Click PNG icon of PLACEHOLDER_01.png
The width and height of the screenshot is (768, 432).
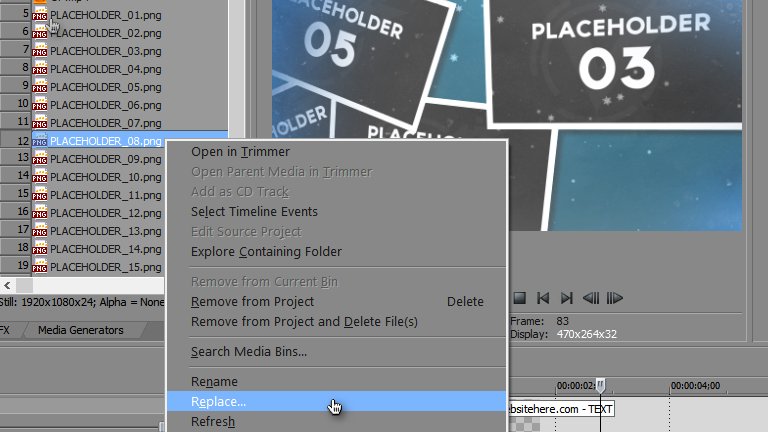coord(40,15)
